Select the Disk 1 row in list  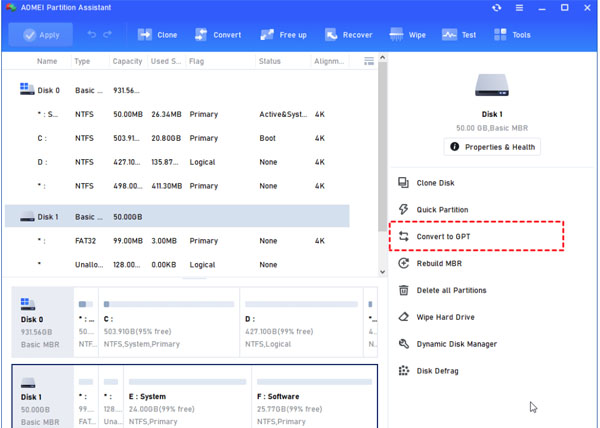click(177, 216)
